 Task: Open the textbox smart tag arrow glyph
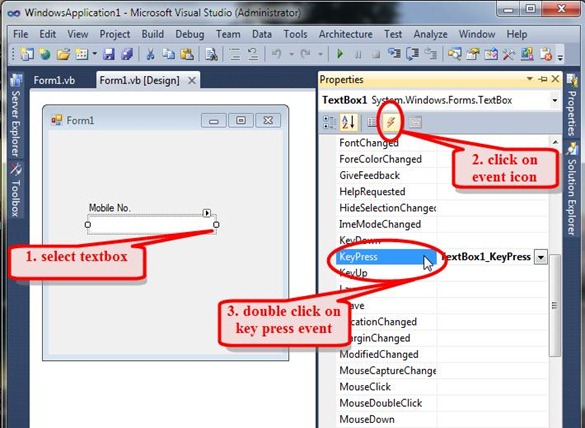coord(207,213)
